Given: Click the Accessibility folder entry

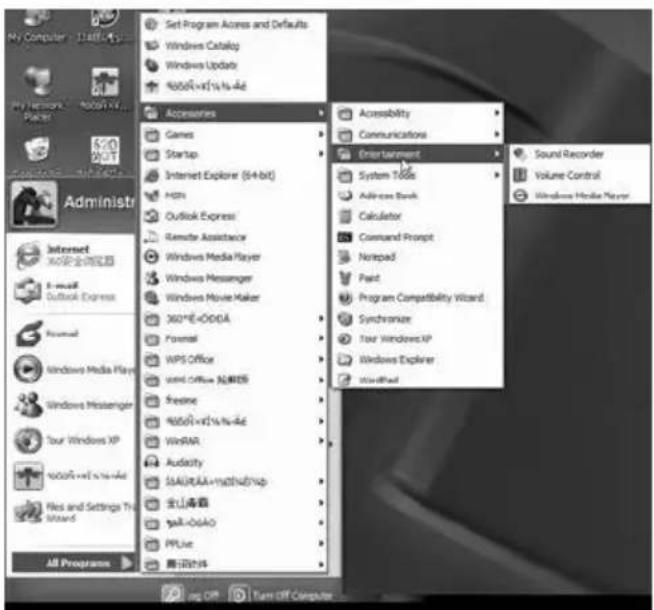Looking at the screenshot, I should (x=418, y=113).
